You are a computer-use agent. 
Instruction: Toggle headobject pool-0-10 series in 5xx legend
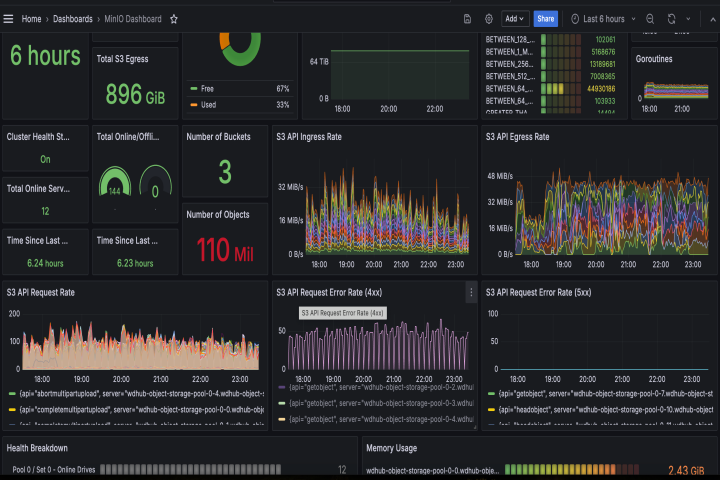(605, 409)
